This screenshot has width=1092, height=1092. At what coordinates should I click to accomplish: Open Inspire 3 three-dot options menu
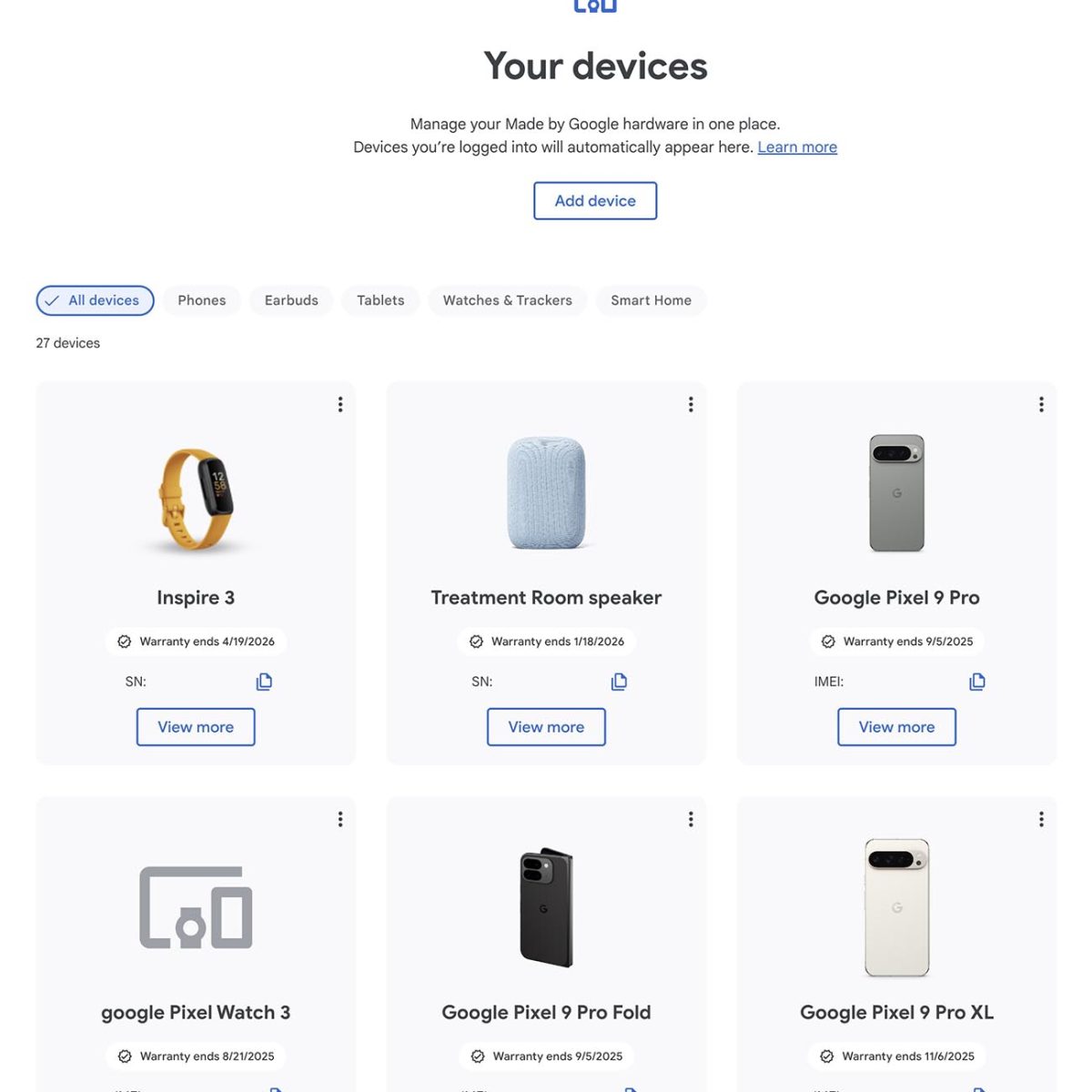coord(340,404)
